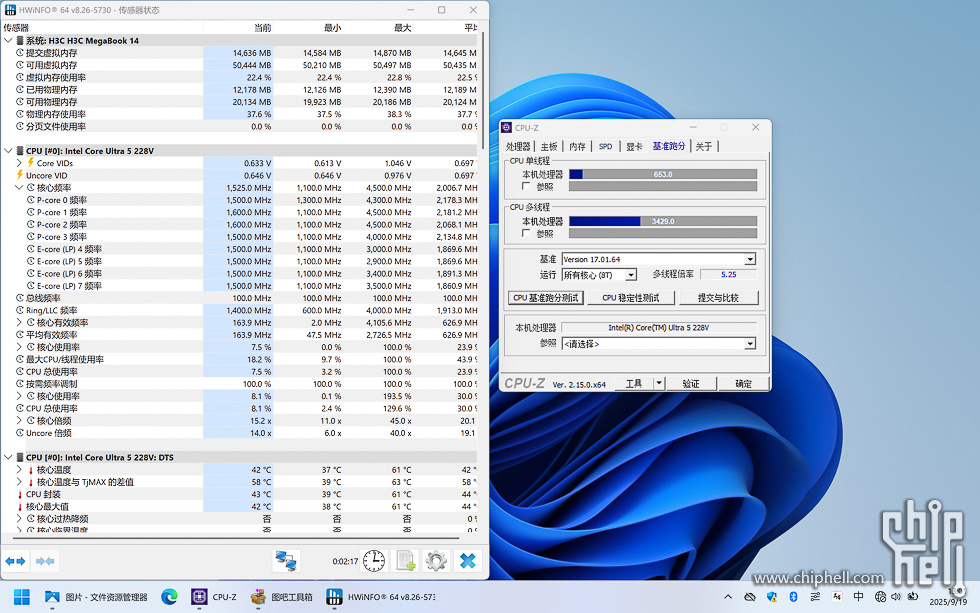Click the collapse columns arrows icon
The width and height of the screenshot is (980, 613).
(x=45, y=561)
